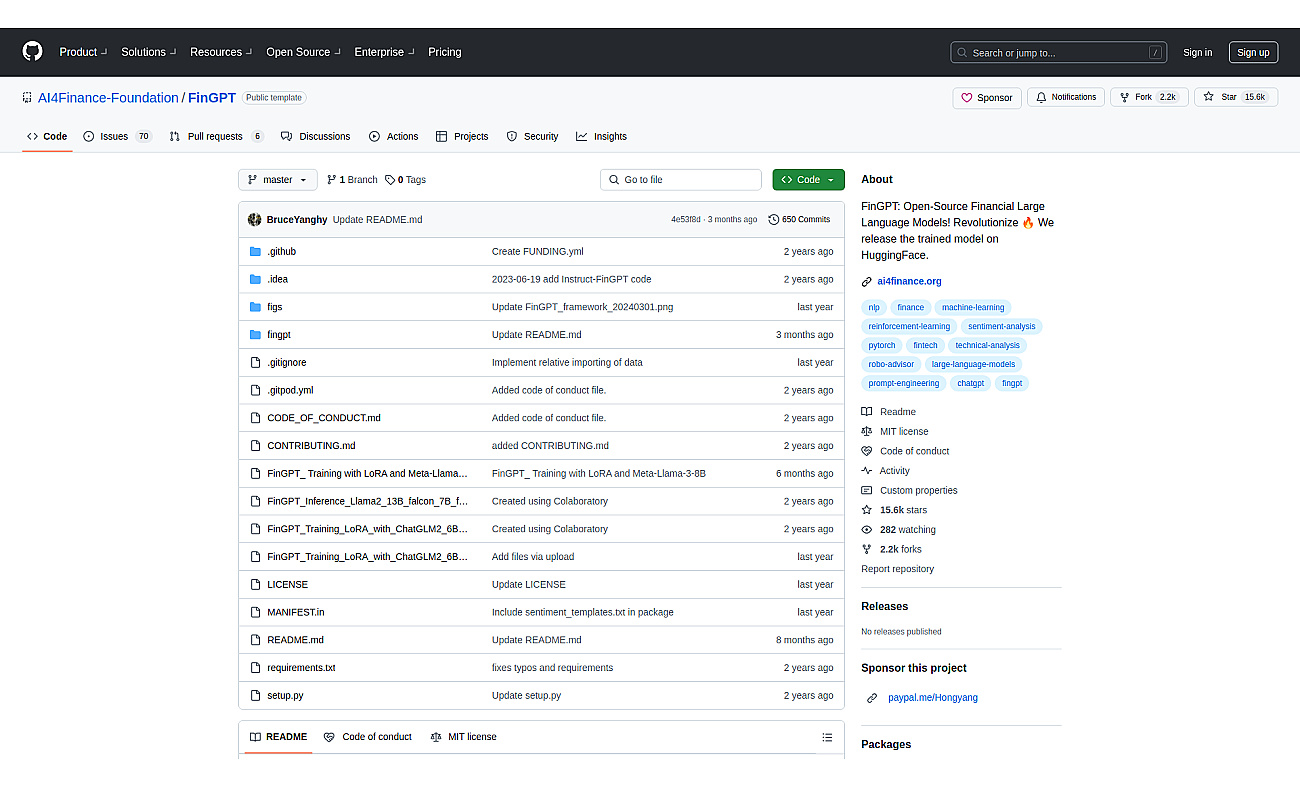1300x788 pixels.
Task: Click the LICENSE file icon
Action: pos(255,585)
